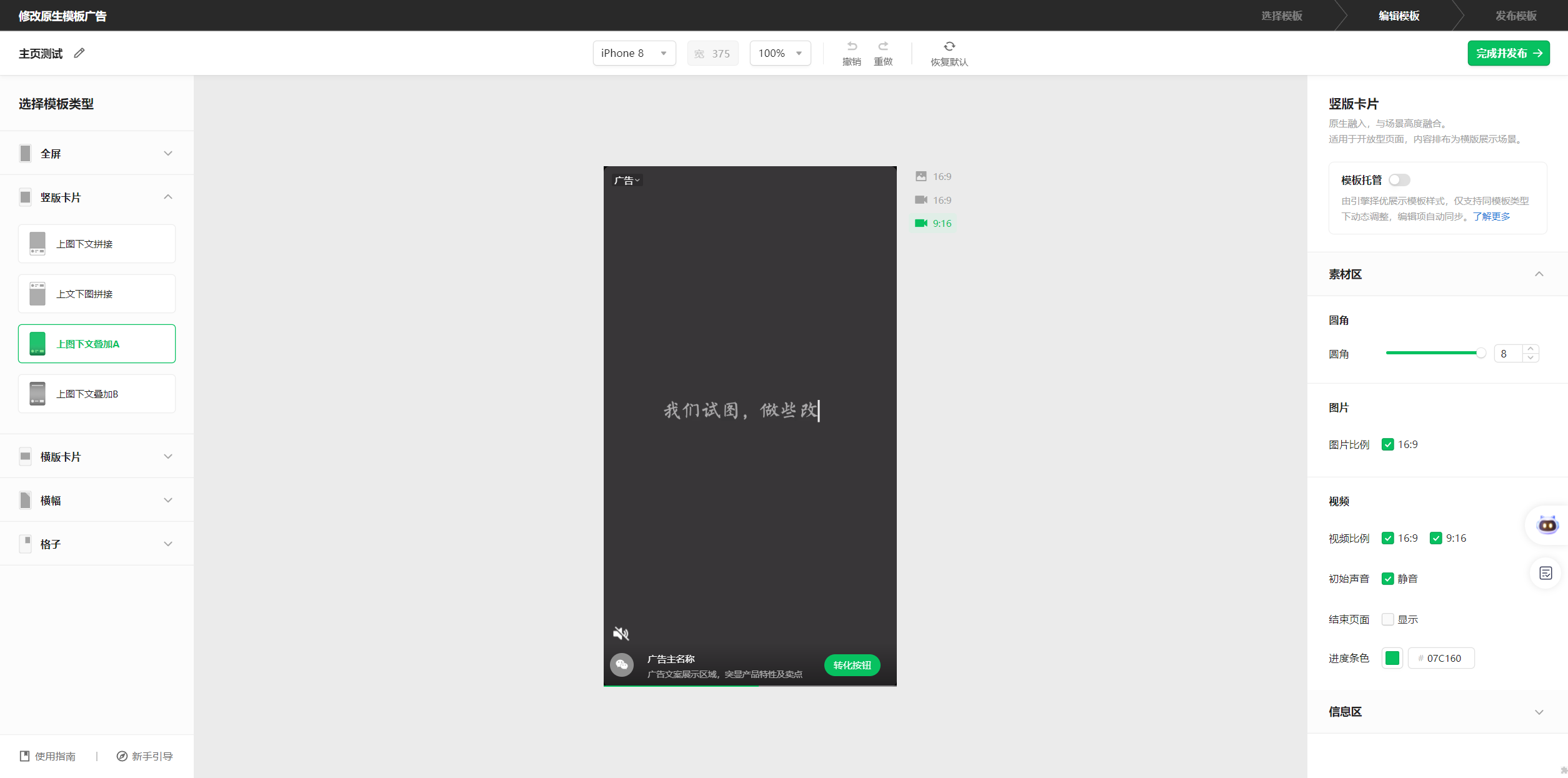Uncheck the 静音 initial sound checkbox

pyautogui.click(x=1388, y=579)
